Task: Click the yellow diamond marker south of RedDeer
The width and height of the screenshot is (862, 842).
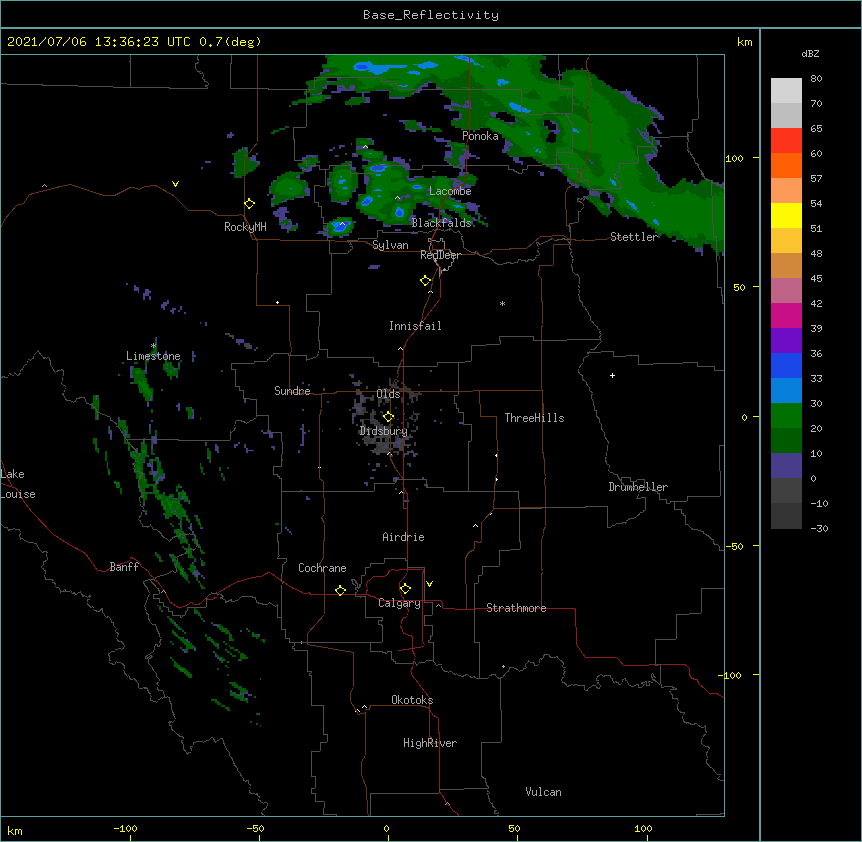Action: [x=426, y=281]
